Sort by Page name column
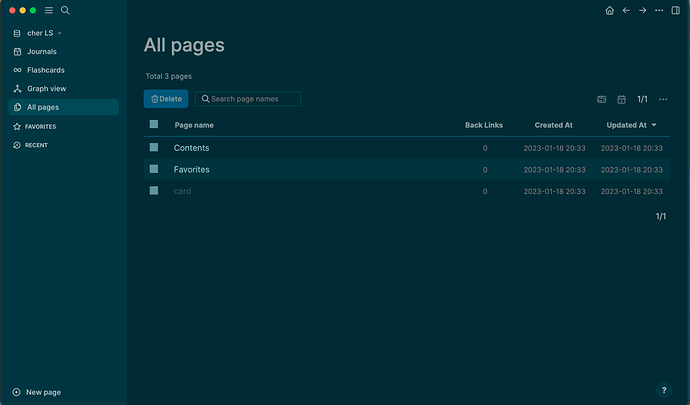Viewport: 690px width, 405px height. (x=194, y=125)
